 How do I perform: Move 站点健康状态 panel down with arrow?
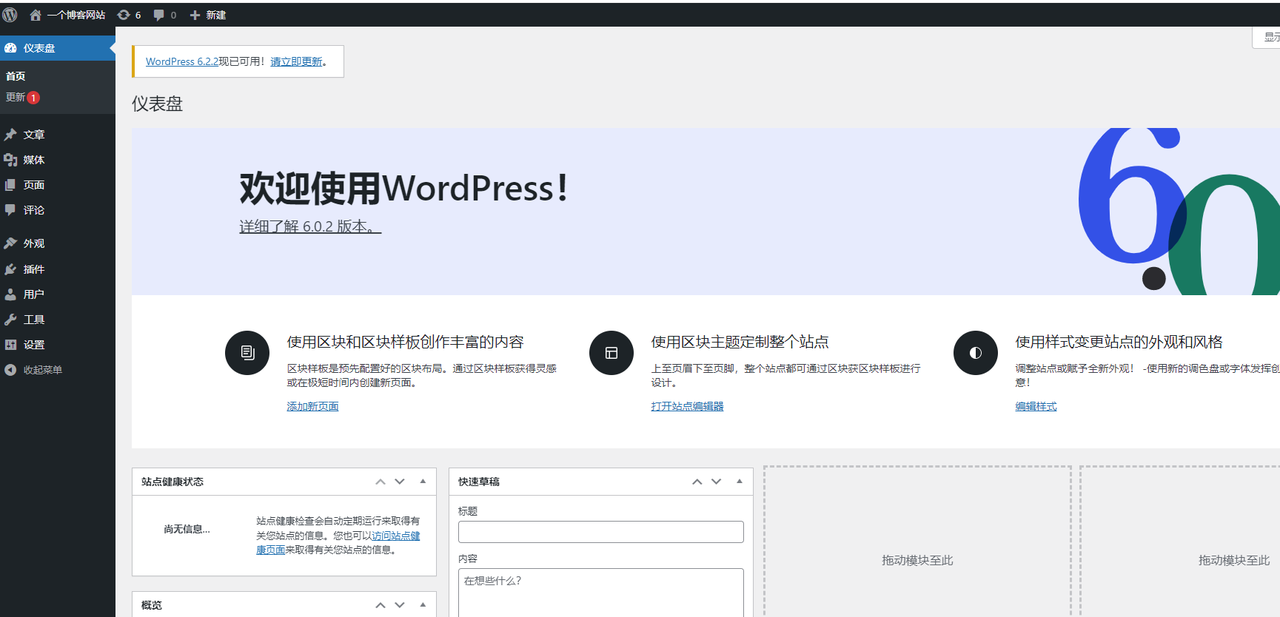click(x=400, y=481)
